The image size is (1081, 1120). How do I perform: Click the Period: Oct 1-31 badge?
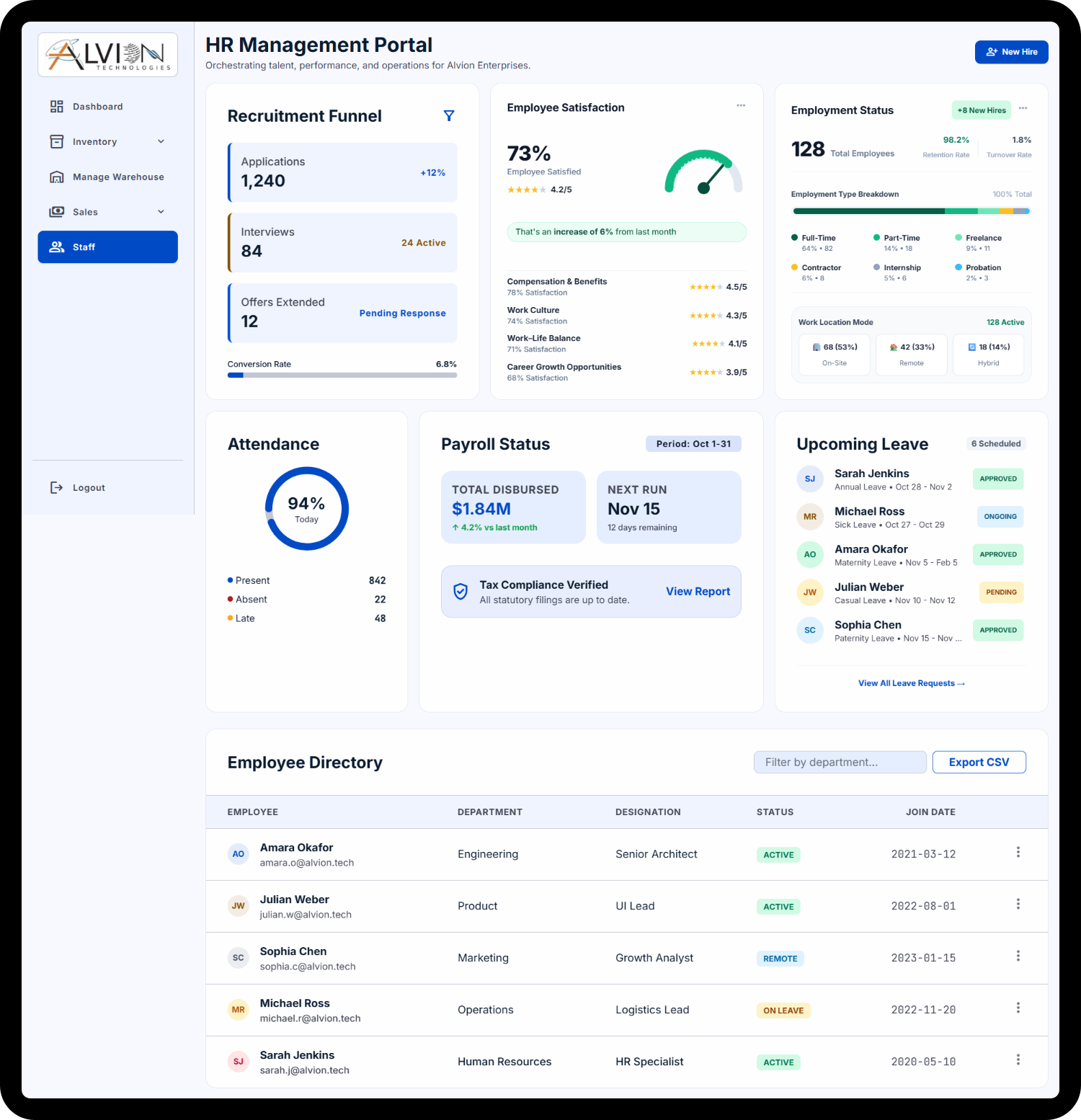(x=693, y=444)
